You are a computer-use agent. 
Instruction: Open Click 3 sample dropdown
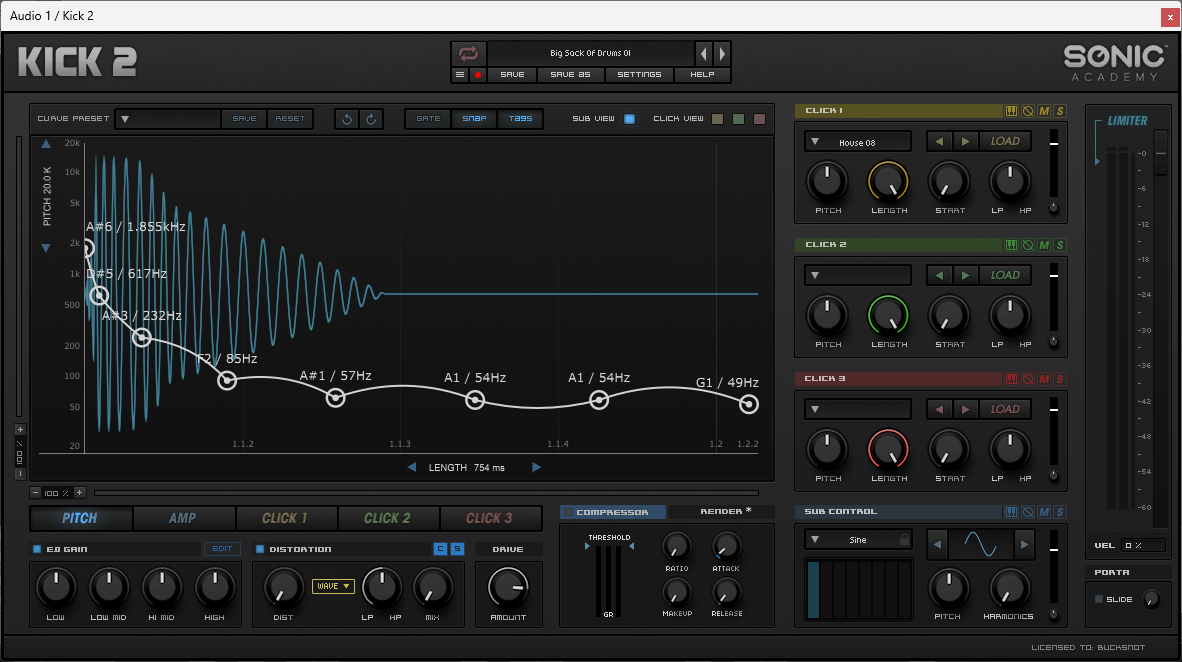pyautogui.click(x=858, y=409)
